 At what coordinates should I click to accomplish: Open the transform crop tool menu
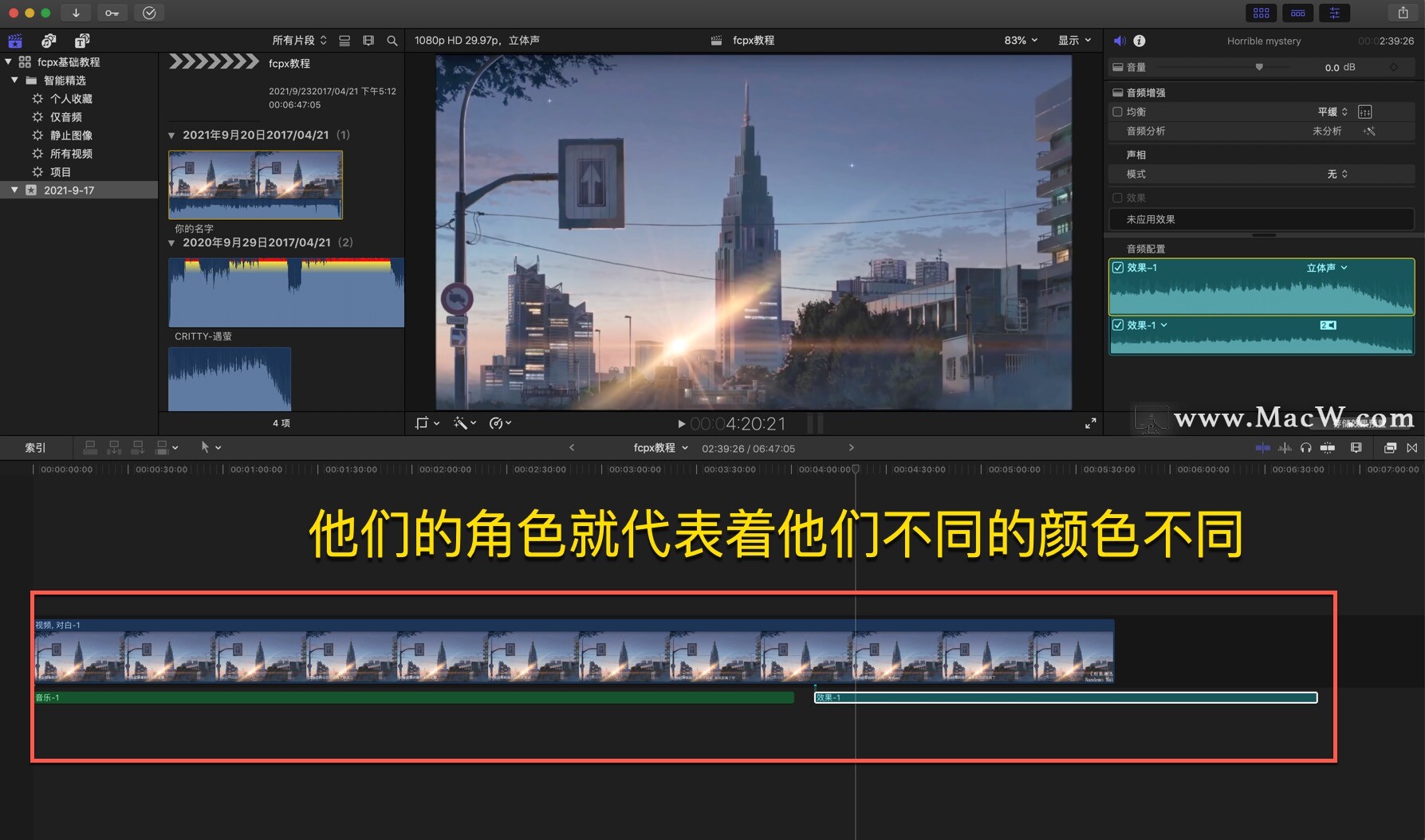pyautogui.click(x=427, y=423)
